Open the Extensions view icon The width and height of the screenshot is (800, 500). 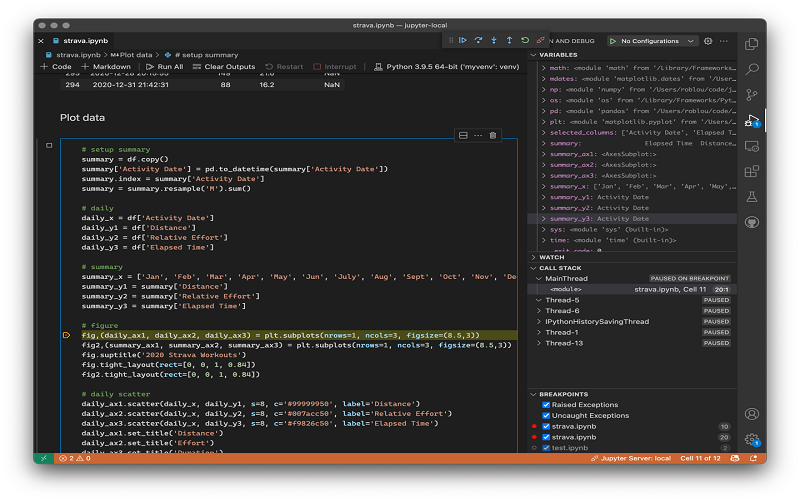point(752,171)
